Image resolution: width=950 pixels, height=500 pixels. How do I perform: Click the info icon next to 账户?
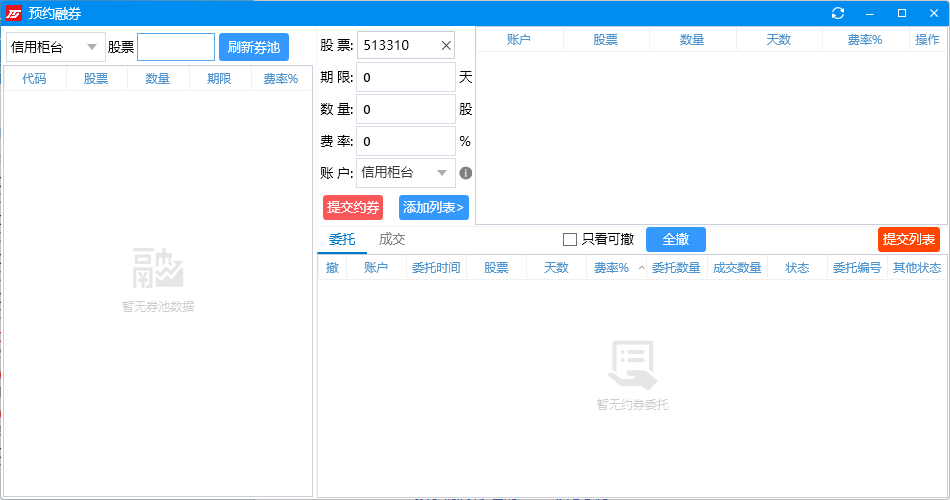(x=465, y=173)
